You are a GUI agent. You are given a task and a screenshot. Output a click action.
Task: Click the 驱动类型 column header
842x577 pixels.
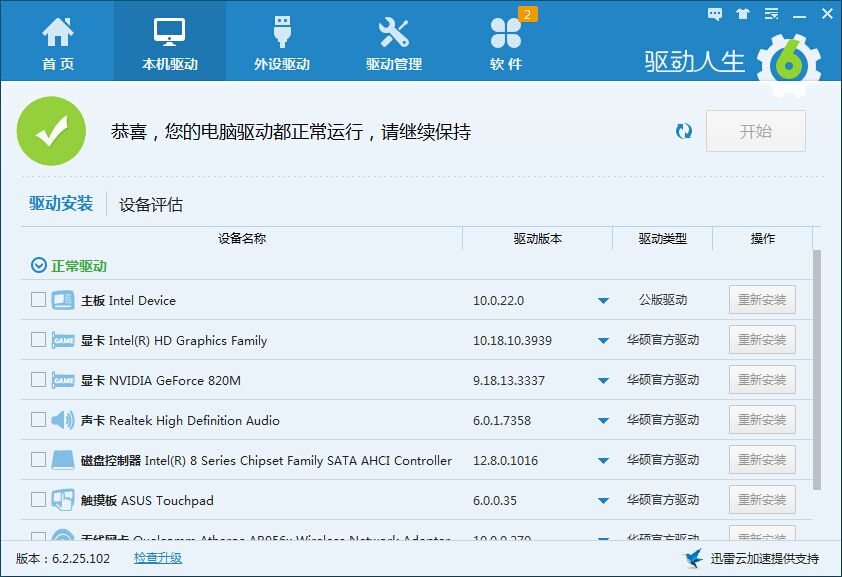pos(663,238)
